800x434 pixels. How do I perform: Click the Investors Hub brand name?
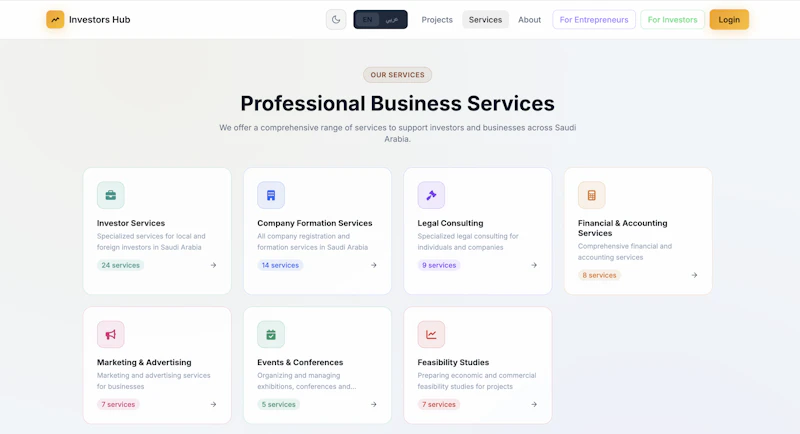(x=99, y=19)
